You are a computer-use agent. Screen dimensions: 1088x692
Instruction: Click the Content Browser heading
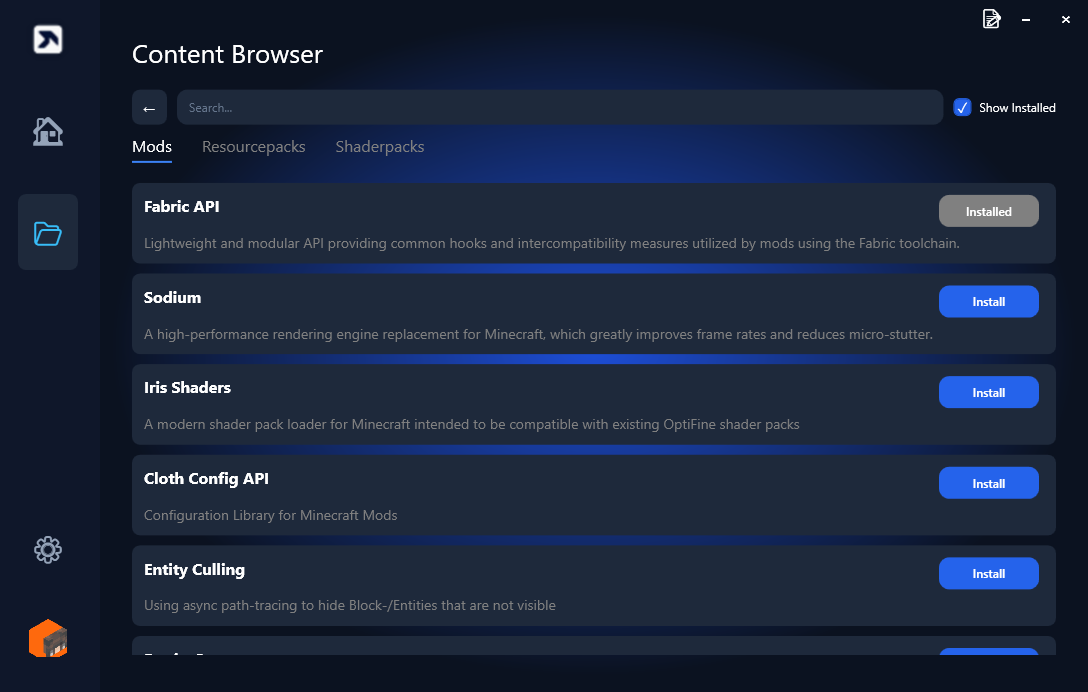(228, 54)
